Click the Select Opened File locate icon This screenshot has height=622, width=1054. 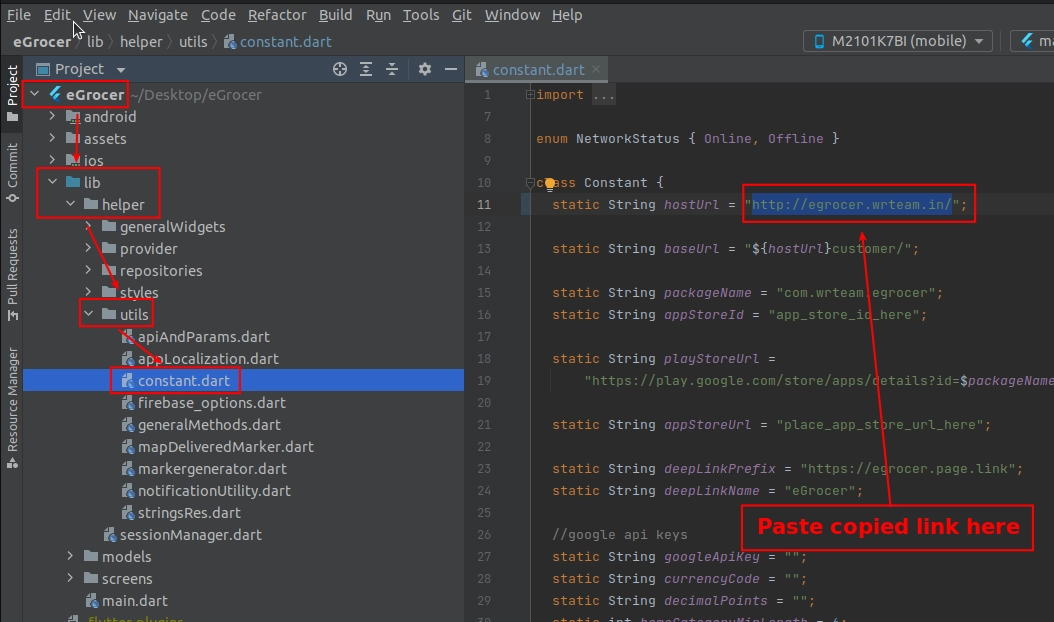pyautogui.click(x=339, y=69)
